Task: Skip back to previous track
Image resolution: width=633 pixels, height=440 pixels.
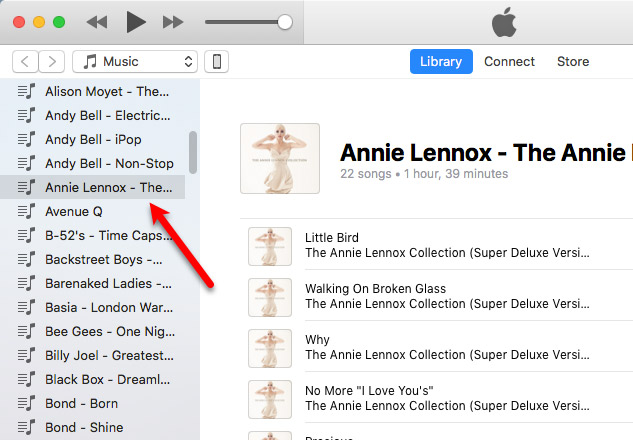Action: (x=97, y=21)
